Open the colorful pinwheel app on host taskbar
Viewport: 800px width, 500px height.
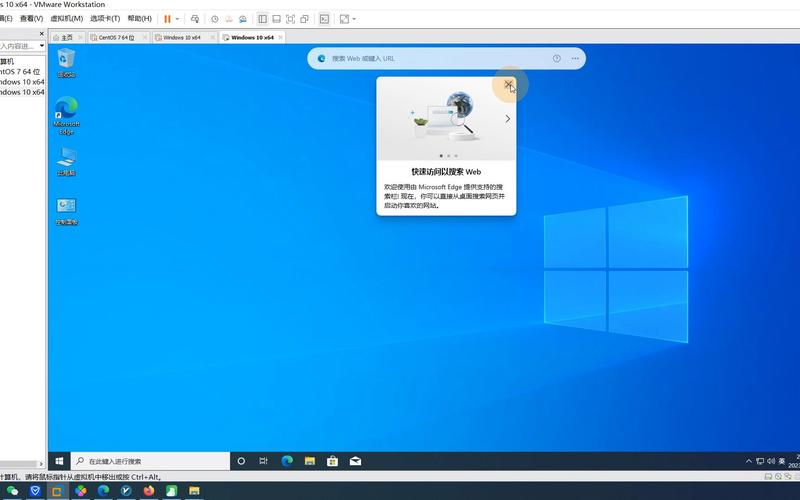tap(81, 491)
